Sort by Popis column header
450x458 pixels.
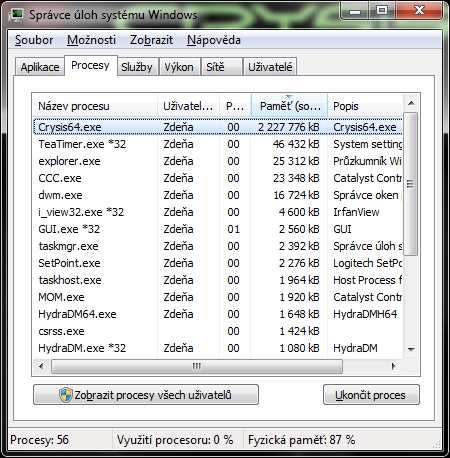click(x=365, y=106)
